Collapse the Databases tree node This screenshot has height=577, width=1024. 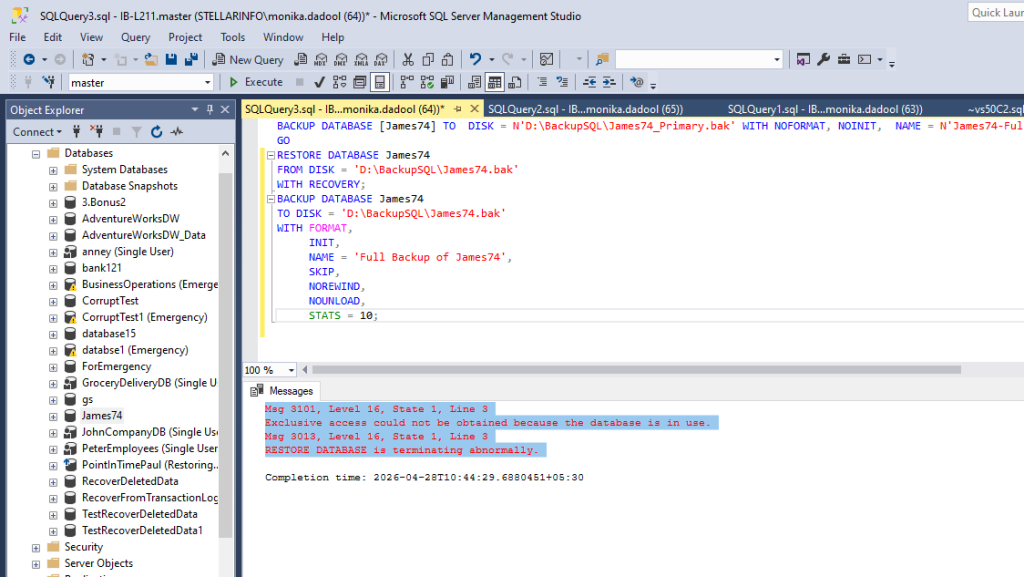tap(36, 154)
